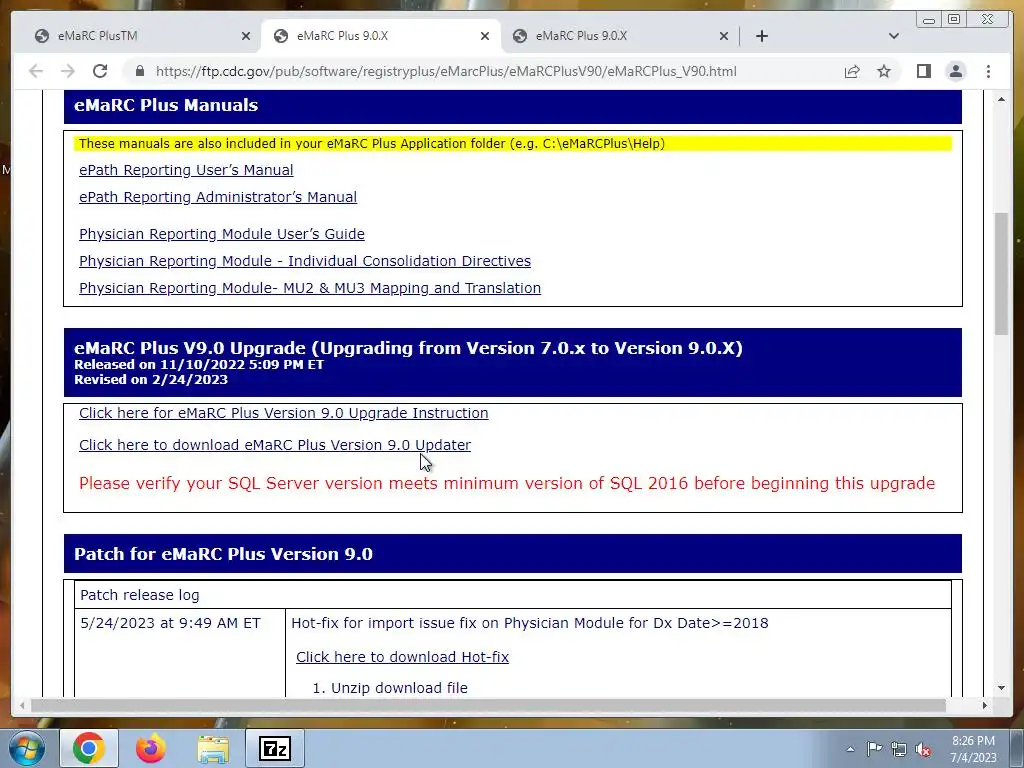The image size is (1024, 768).
Task: Click the network tray icon
Action: click(x=899, y=749)
